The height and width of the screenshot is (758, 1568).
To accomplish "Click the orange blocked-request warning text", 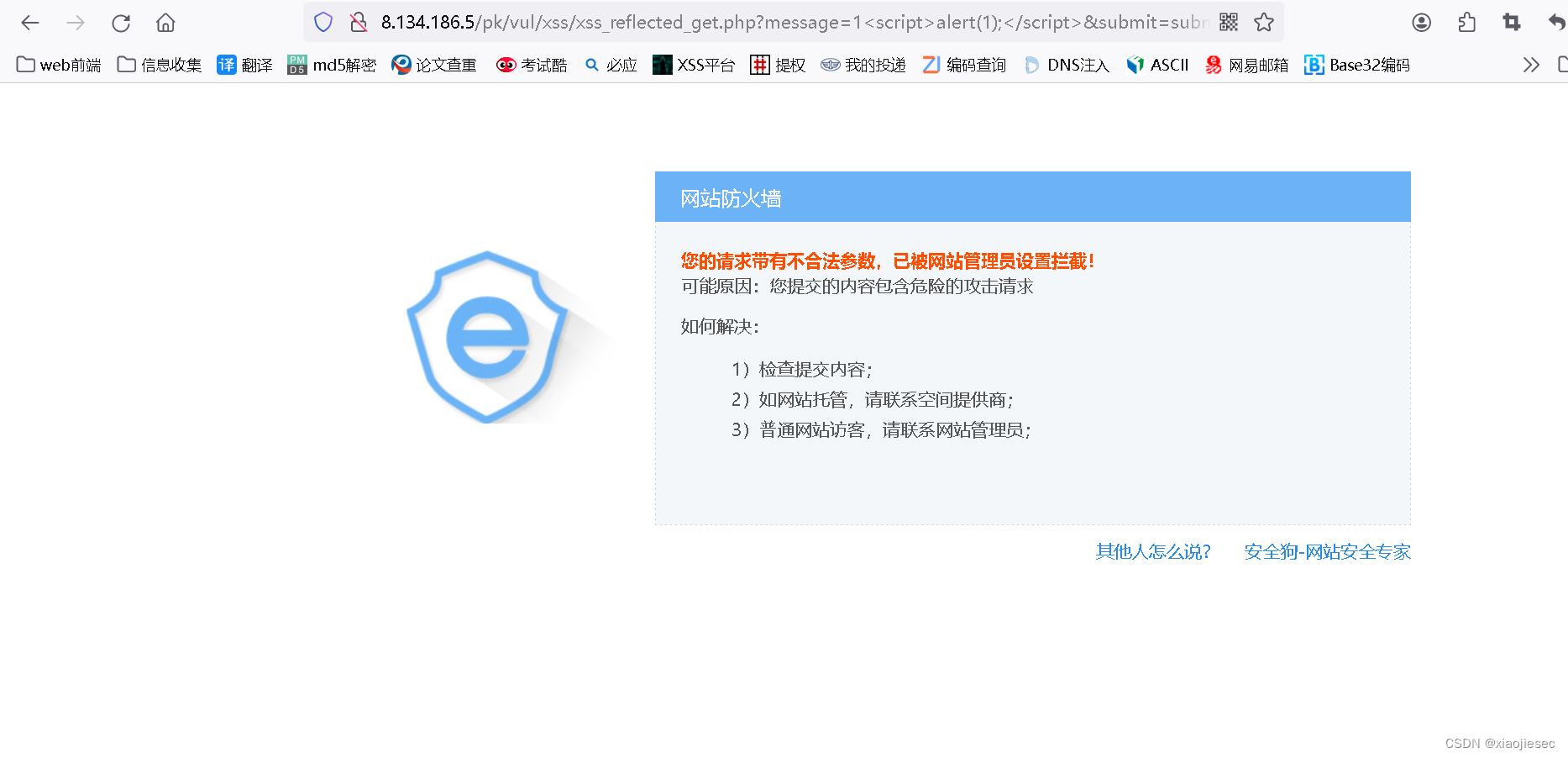I will pos(888,261).
